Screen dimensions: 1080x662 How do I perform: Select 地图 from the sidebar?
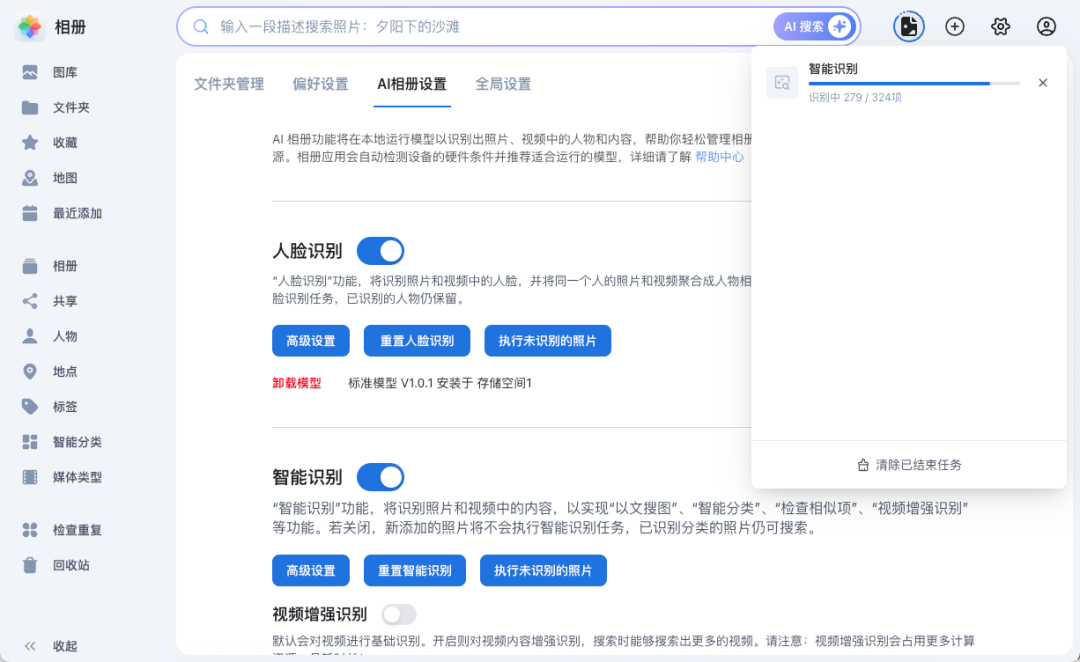pyautogui.click(x=62, y=178)
